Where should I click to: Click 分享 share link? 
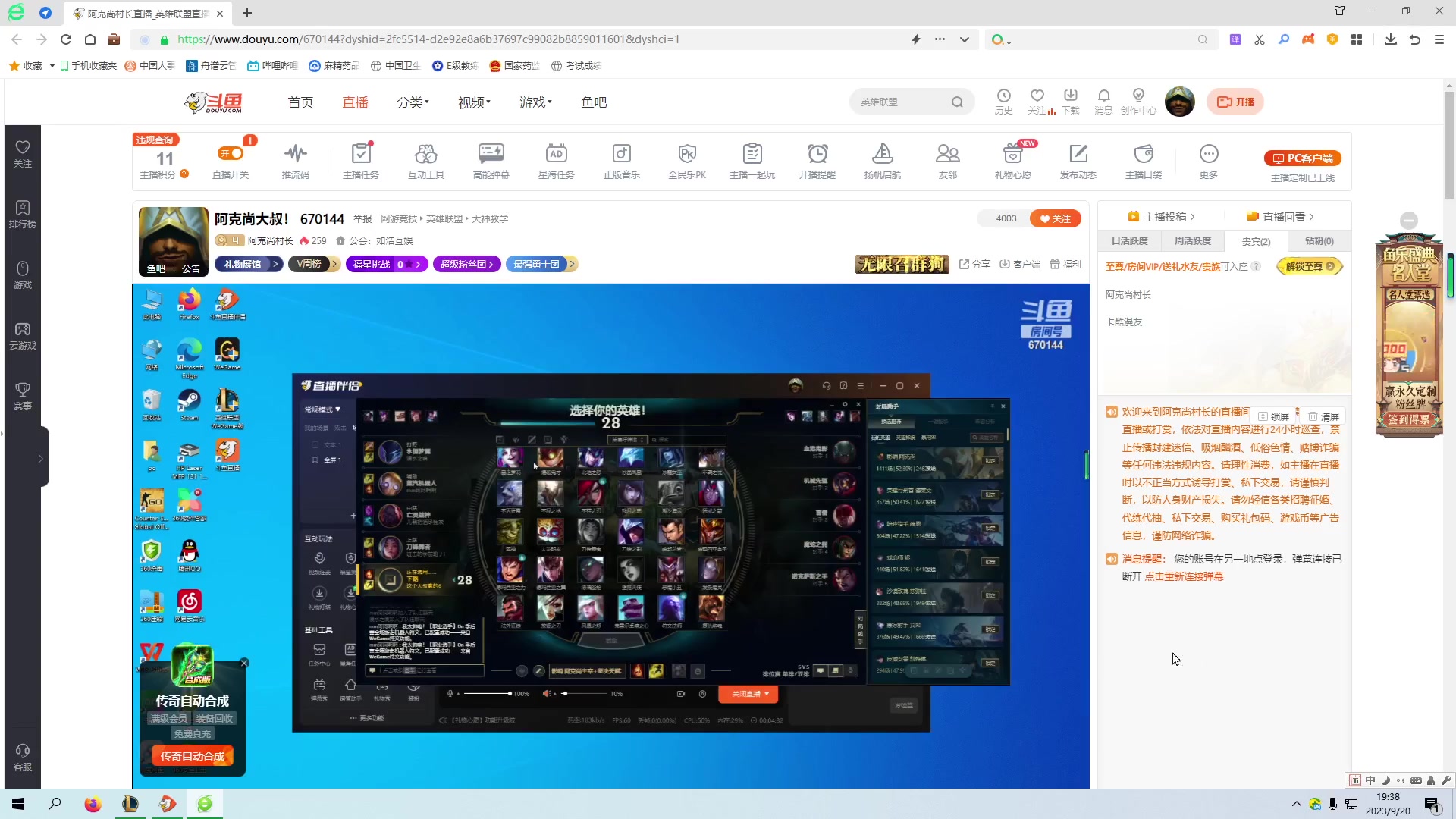click(x=975, y=264)
